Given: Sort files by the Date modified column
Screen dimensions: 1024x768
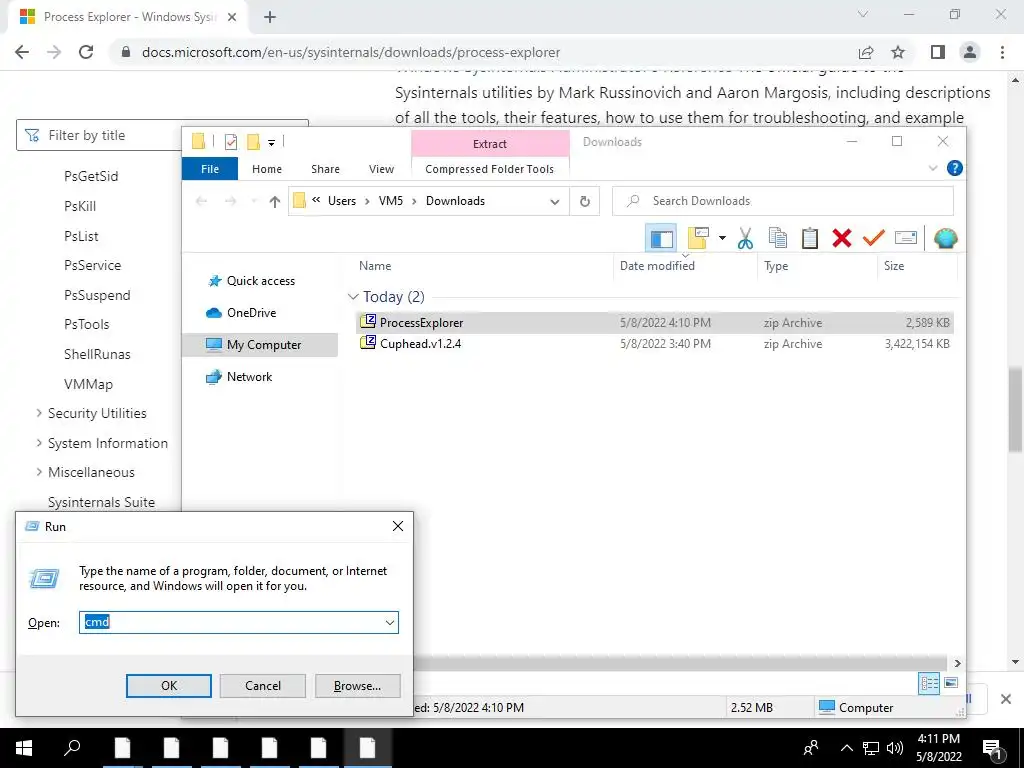Looking at the screenshot, I should [657, 266].
